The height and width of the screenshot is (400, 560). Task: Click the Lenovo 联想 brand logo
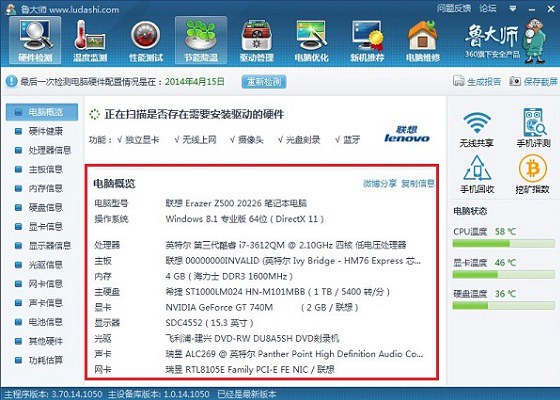(407, 134)
